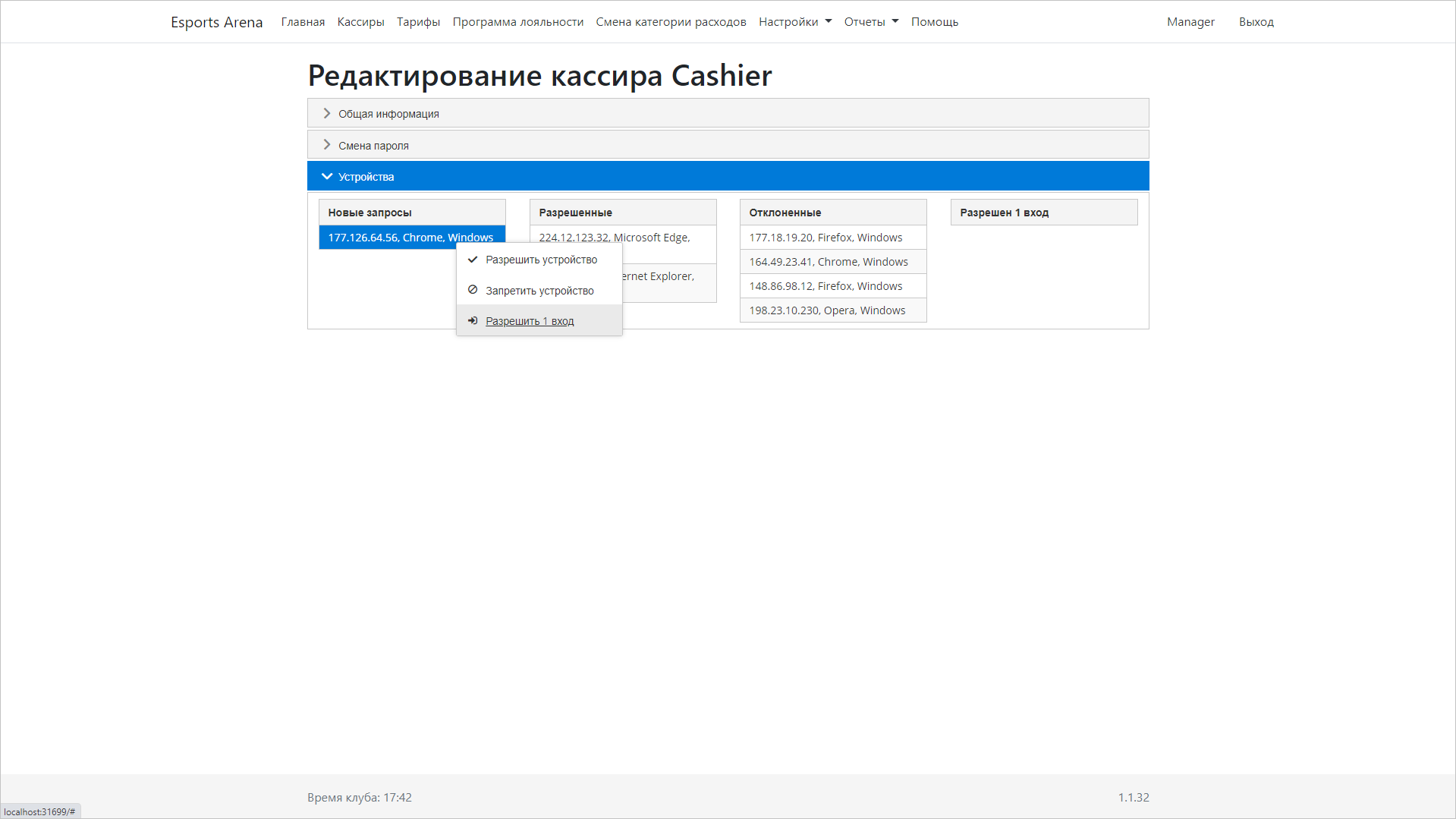The width and height of the screenshot is (1456, 819).
Task: Open the Помощь help link
Action: tap(934, 22)
